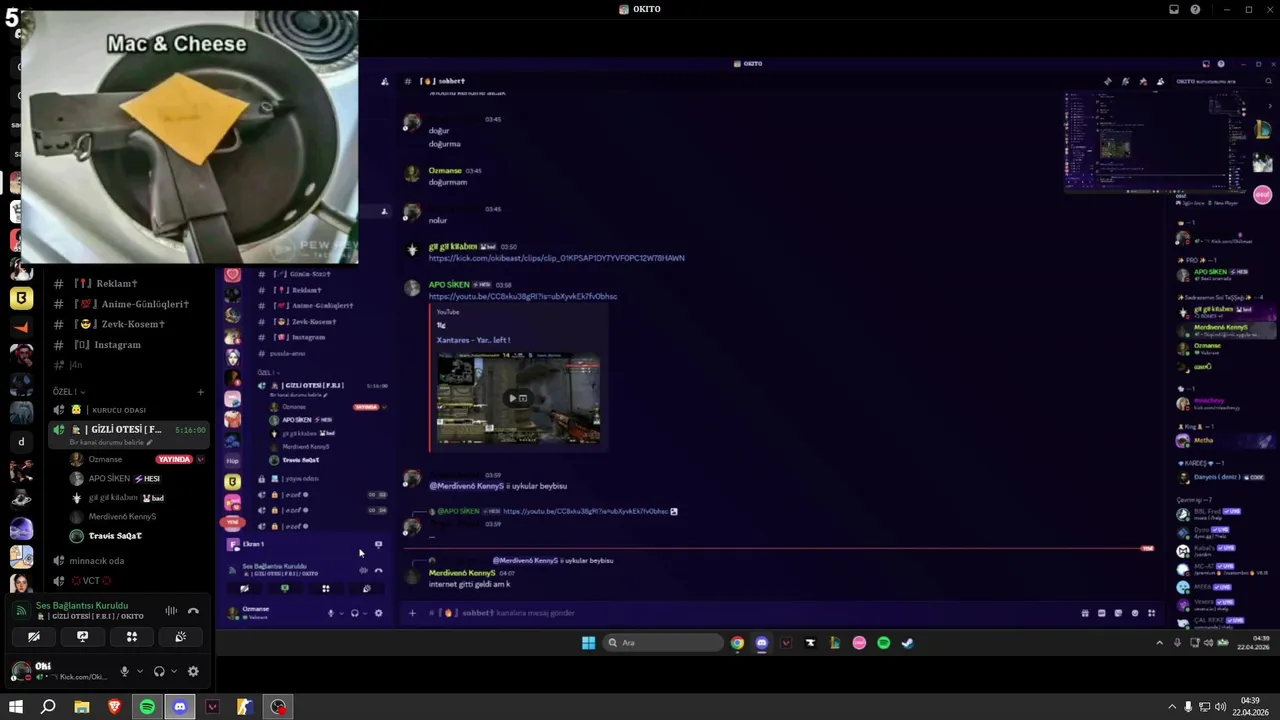Click the 'Xantares - Yar.. left !' embed title

473,340
